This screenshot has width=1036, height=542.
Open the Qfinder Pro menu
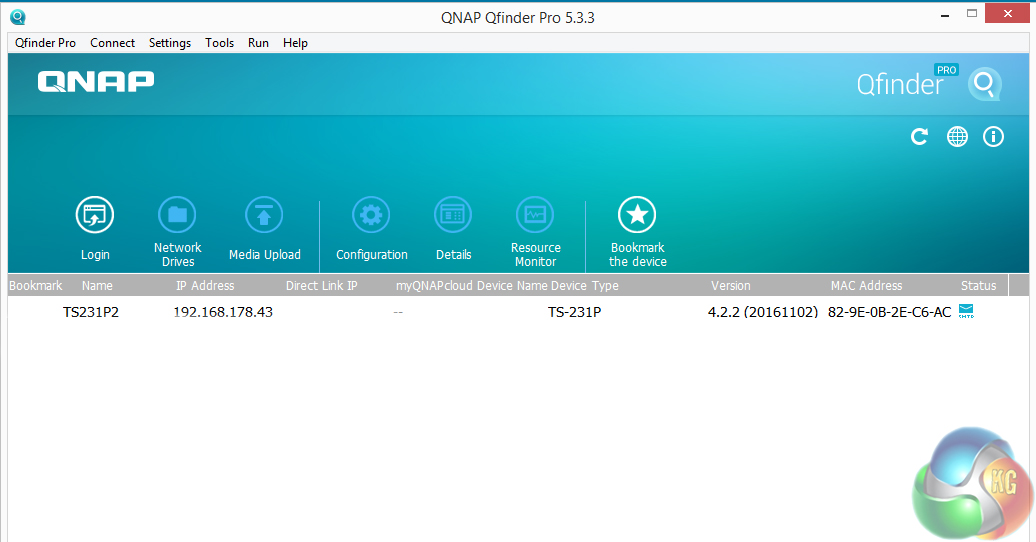point(46,43)
